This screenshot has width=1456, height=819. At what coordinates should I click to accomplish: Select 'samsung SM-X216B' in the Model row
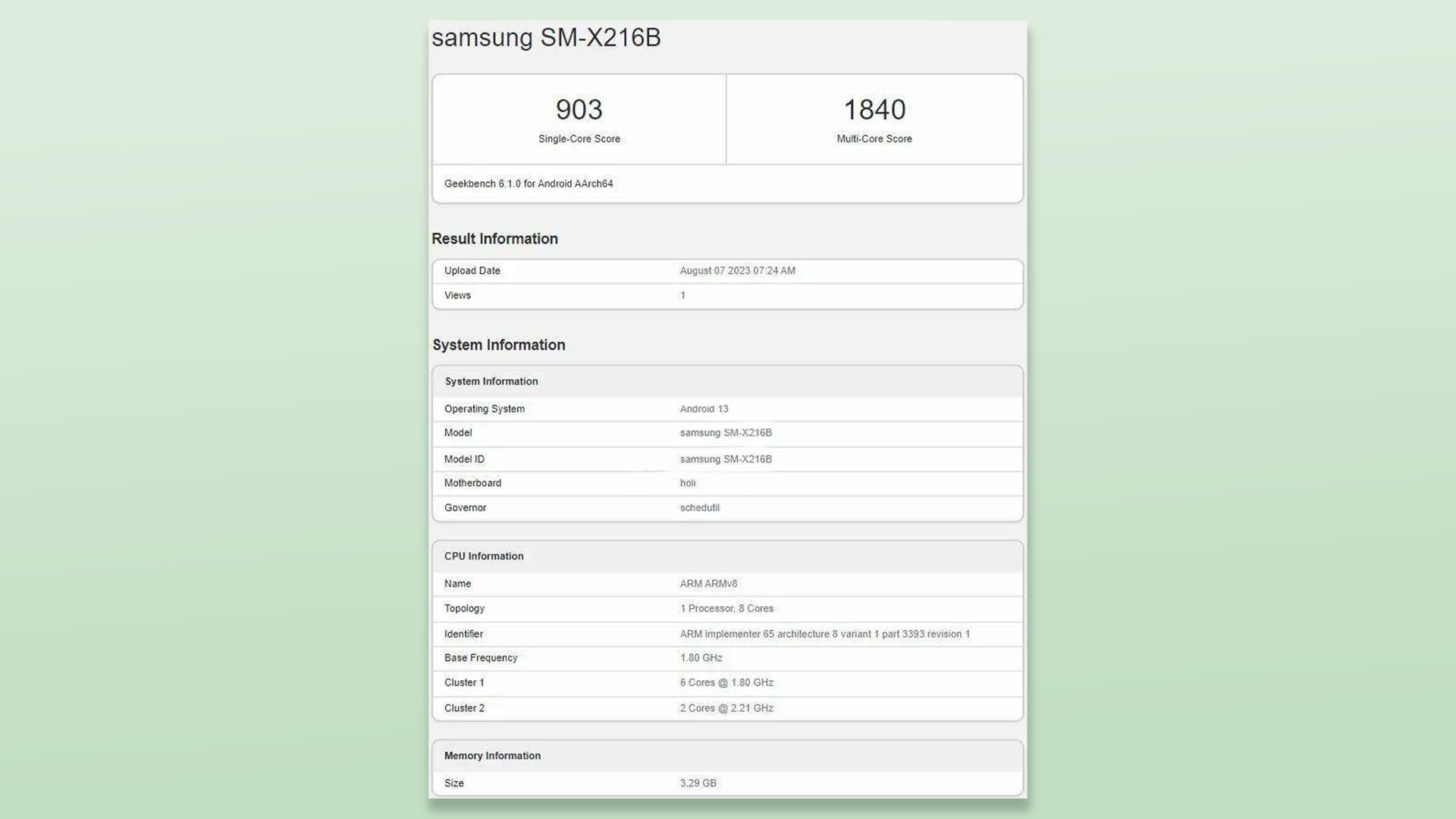726,433
